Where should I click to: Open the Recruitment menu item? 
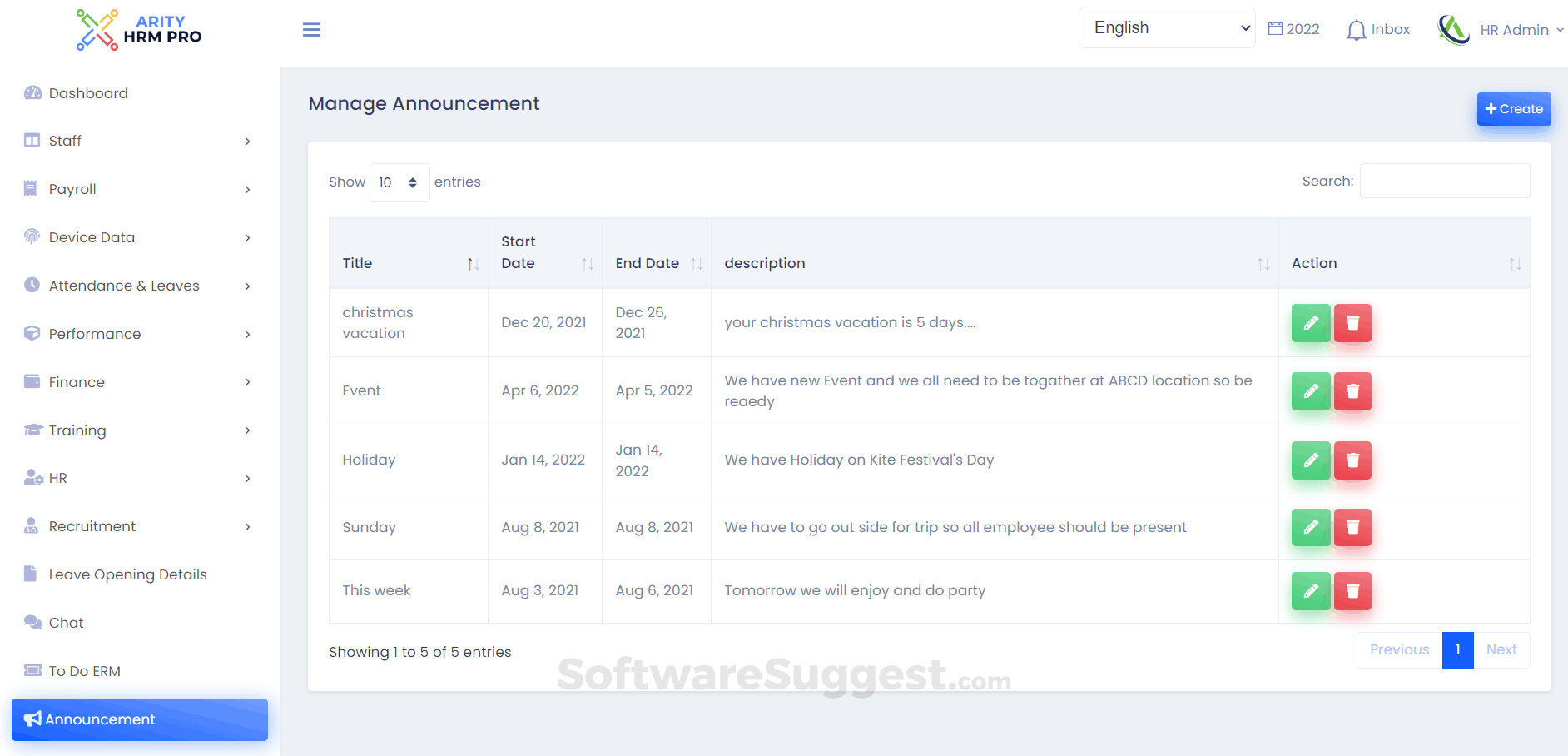click(92, 525)
